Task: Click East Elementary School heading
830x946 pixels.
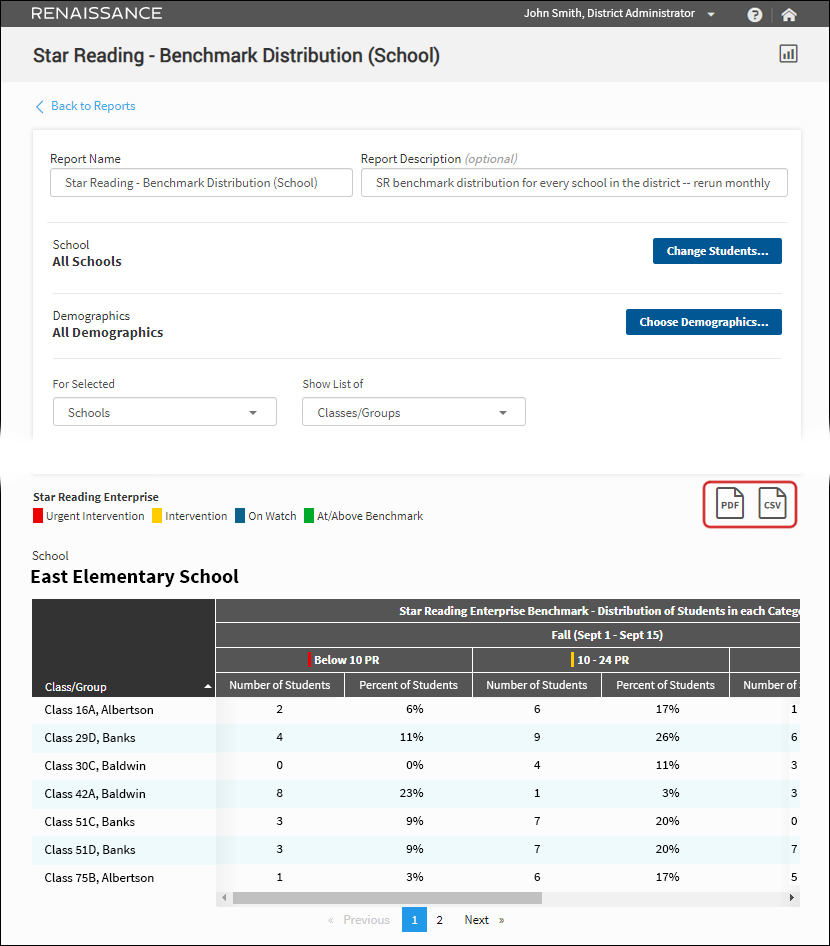Action: (135, 576)
